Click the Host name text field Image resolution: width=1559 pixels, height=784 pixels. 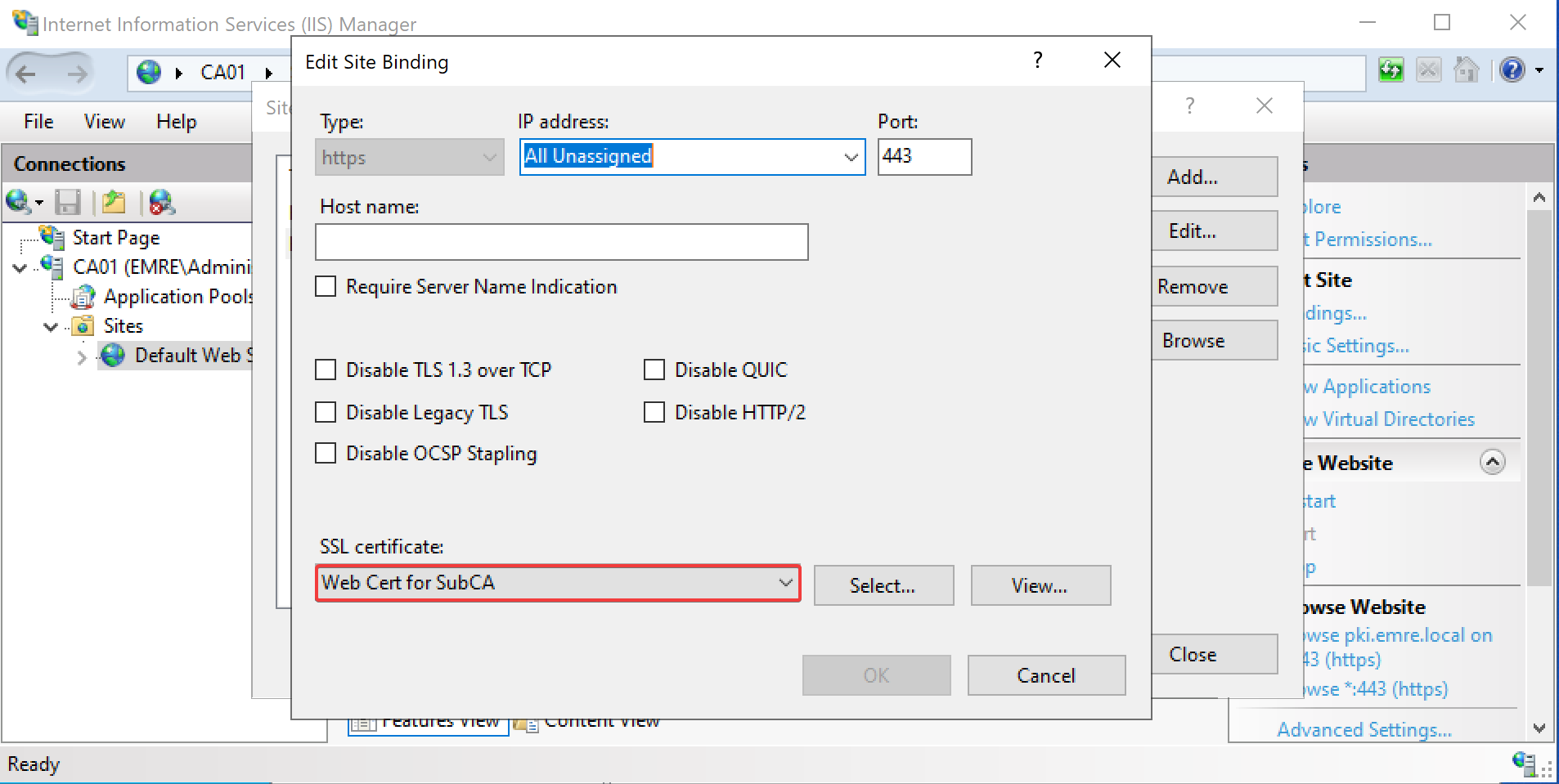pos(561,242)
